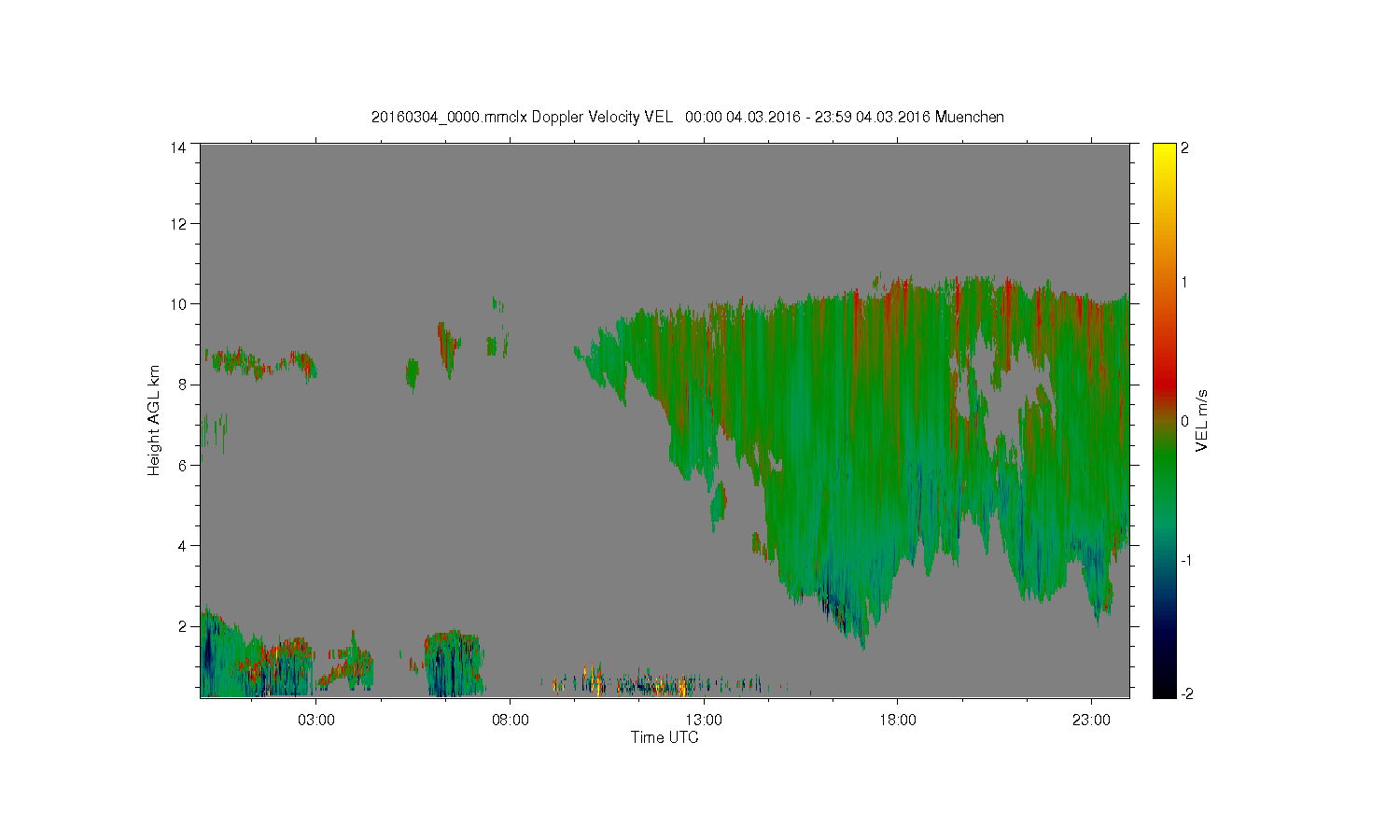Viewport: 1400px width, 840px height.
Task: Click the height tick label 4
Action: point(182,545)
